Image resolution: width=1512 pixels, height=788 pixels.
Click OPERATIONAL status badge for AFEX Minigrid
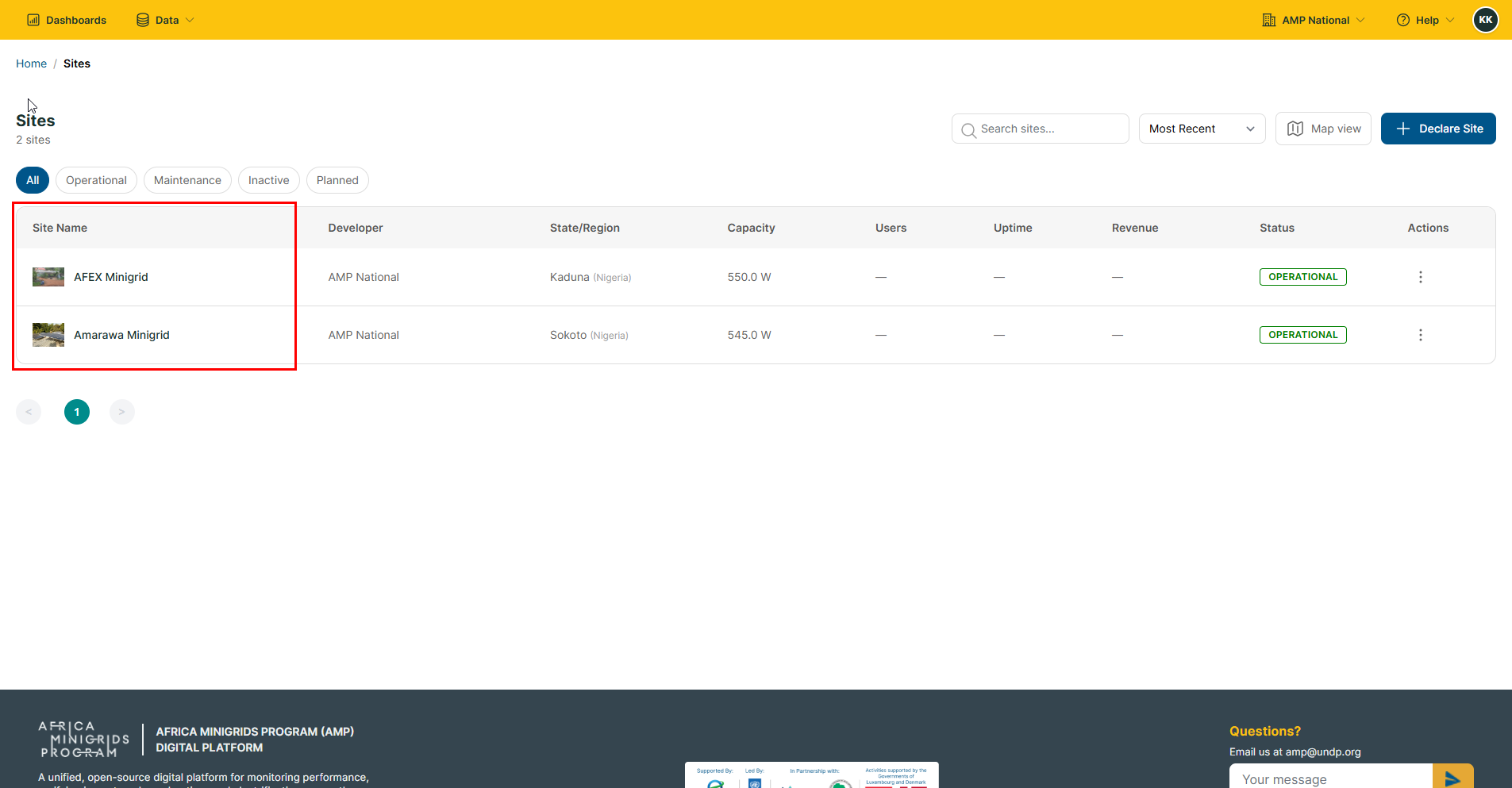(x=1302, y=277)
